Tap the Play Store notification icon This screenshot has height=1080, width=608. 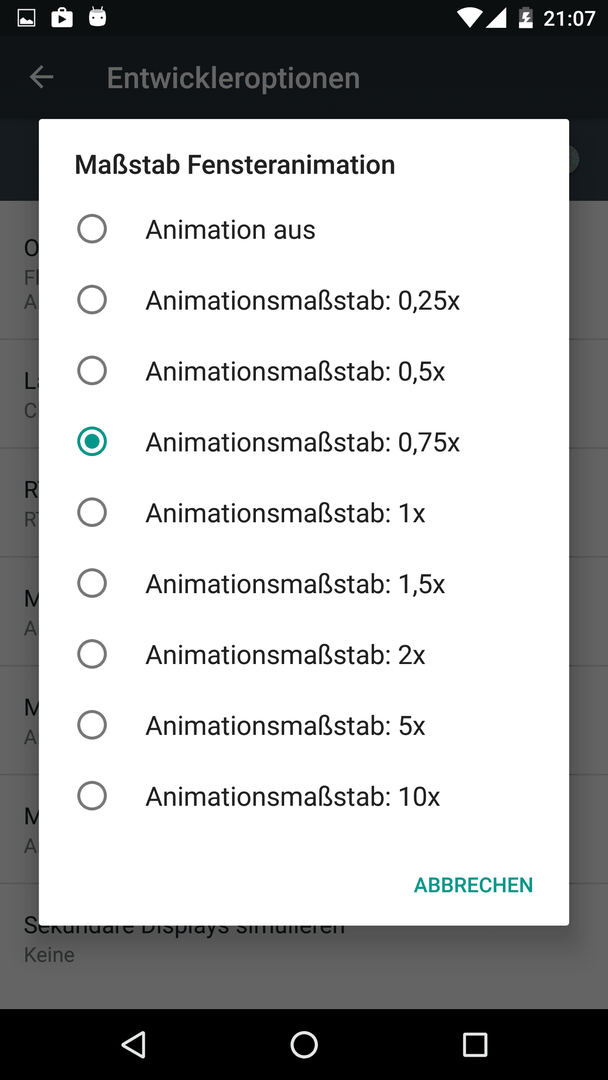click(x=62, y=18)
